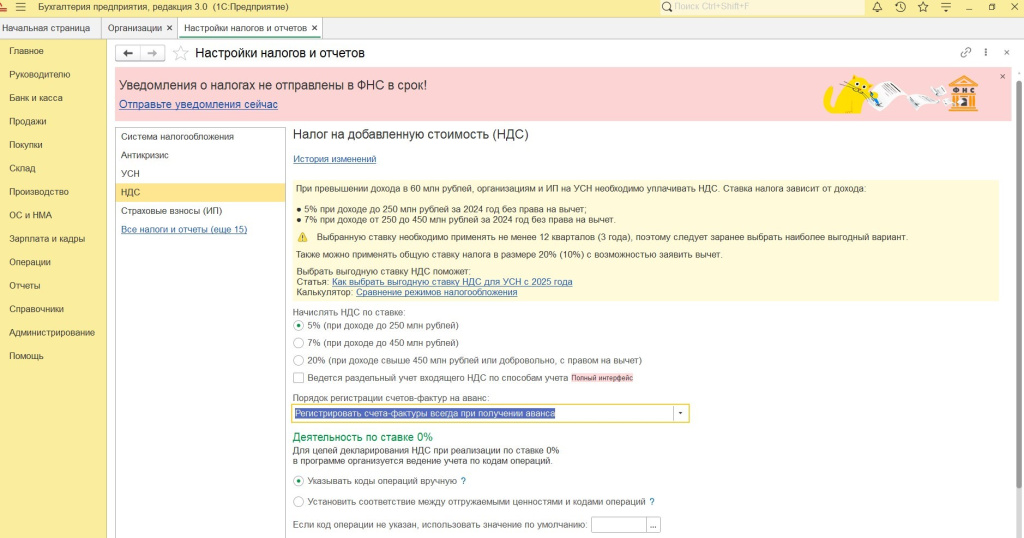Screen dimensions: 1024x538
Task: Click invoice registration order text field
Action: [483, 413]
